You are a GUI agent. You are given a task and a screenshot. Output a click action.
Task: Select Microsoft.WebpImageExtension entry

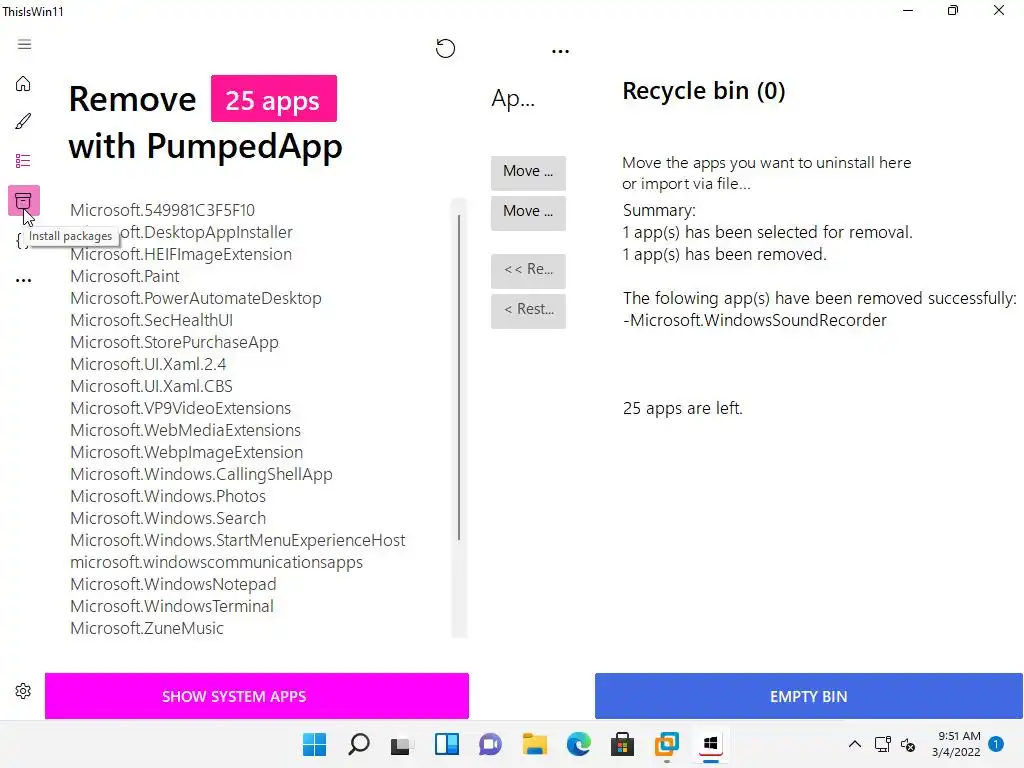pyautogui.click(x=187, y=452)
